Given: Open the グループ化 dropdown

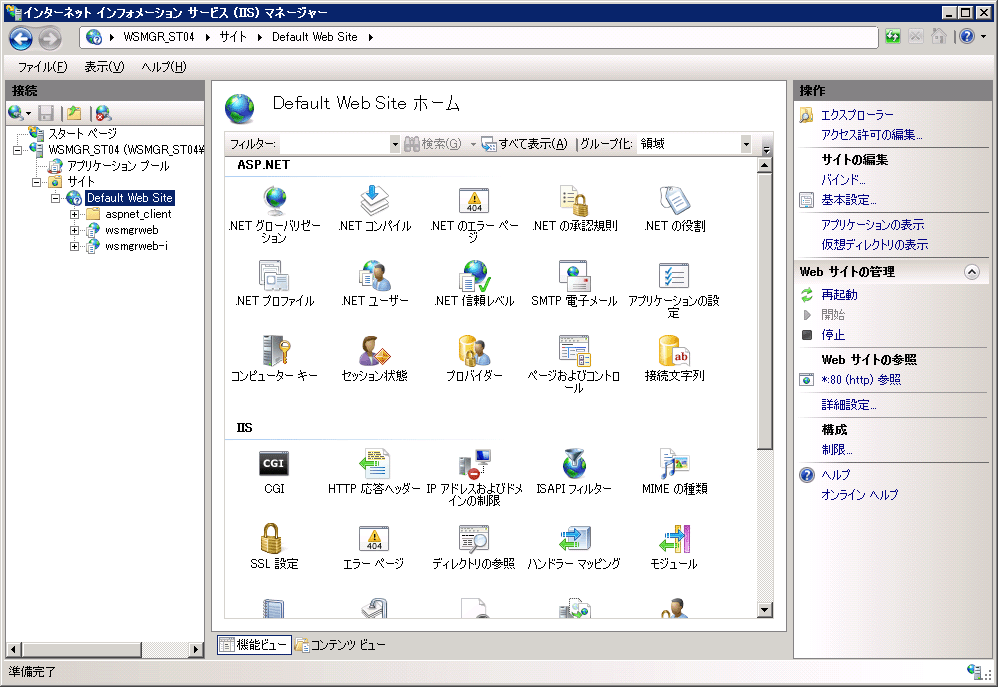Looking at the screenshot, I should (745, 144).
